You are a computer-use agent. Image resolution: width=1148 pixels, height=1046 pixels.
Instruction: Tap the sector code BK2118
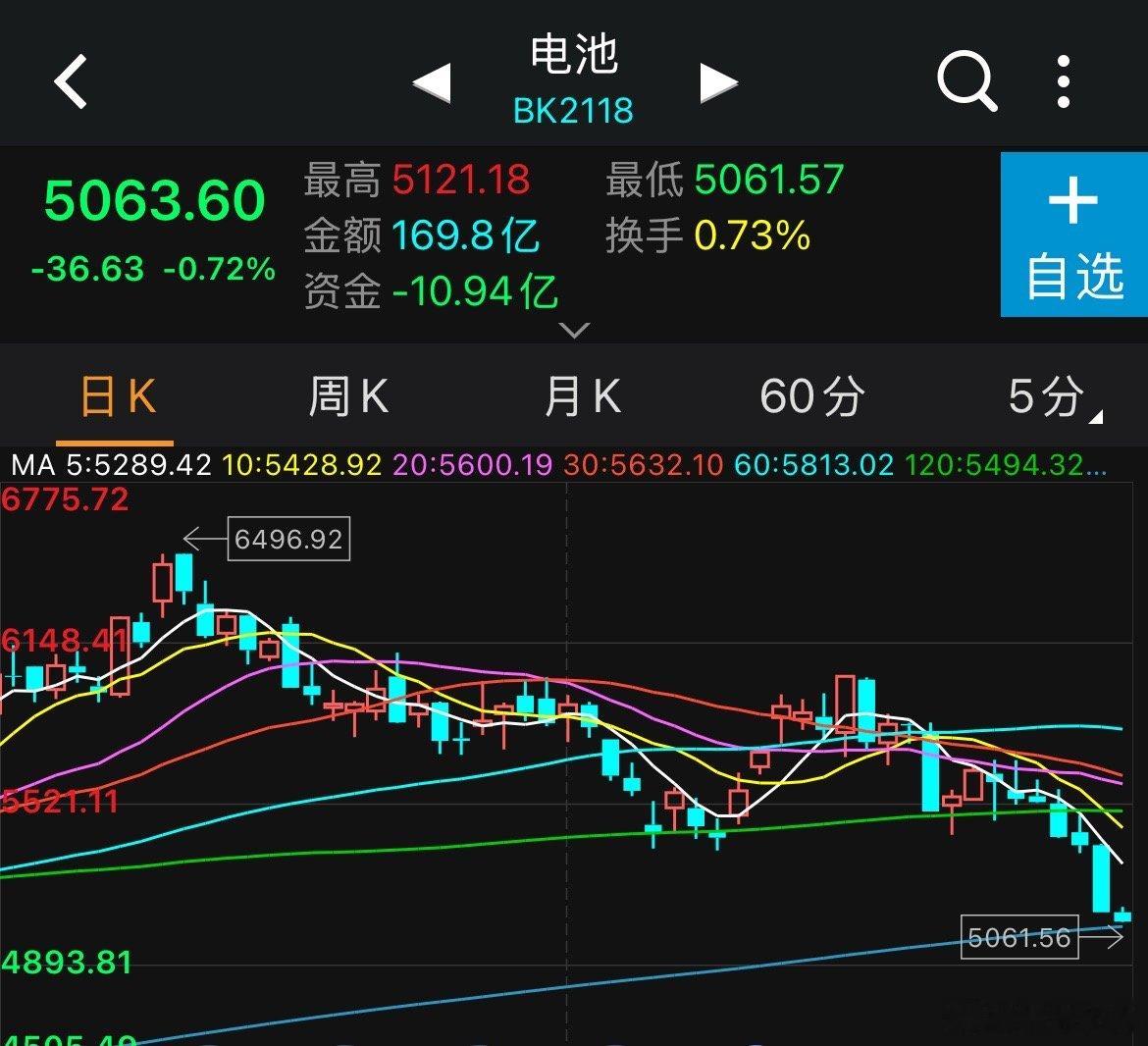573,111
